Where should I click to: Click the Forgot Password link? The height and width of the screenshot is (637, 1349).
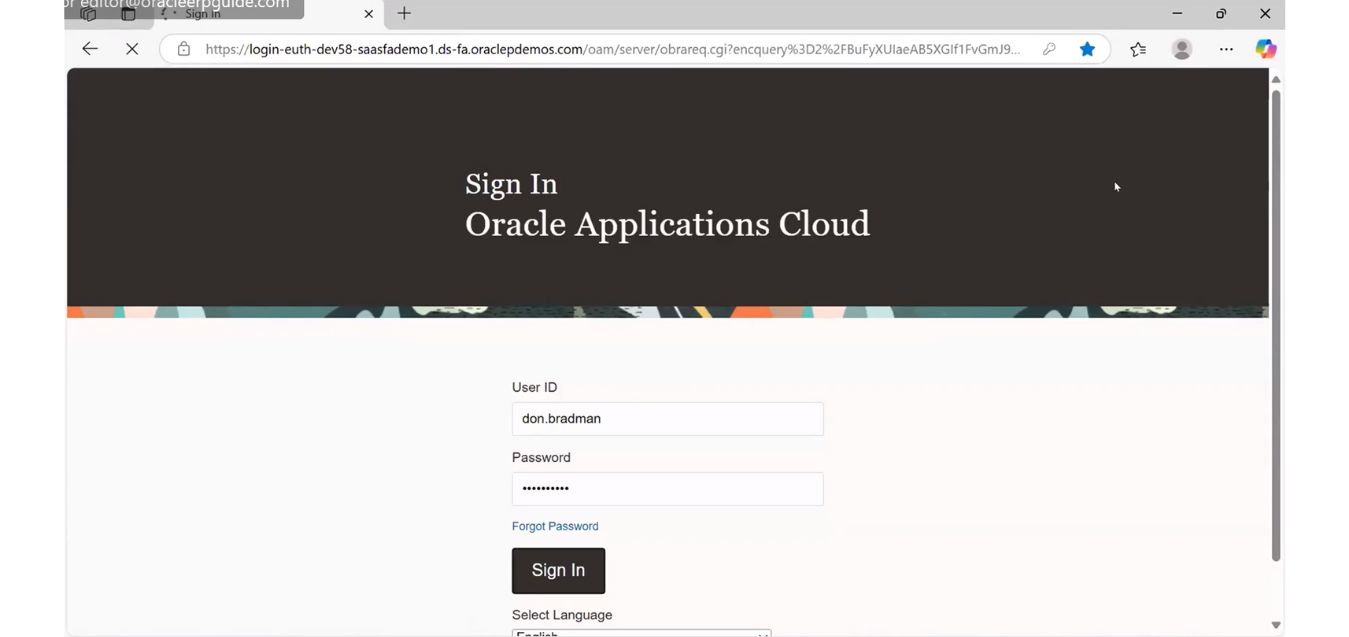555,525
